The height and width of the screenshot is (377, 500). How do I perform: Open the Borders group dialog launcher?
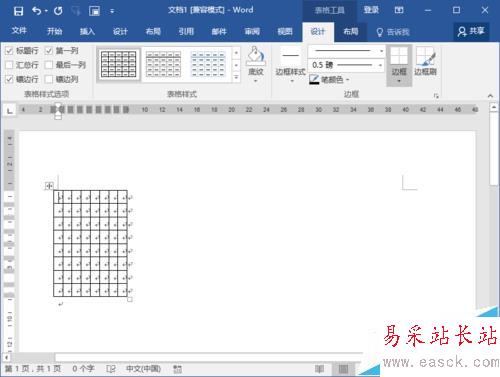click(436, 96)
